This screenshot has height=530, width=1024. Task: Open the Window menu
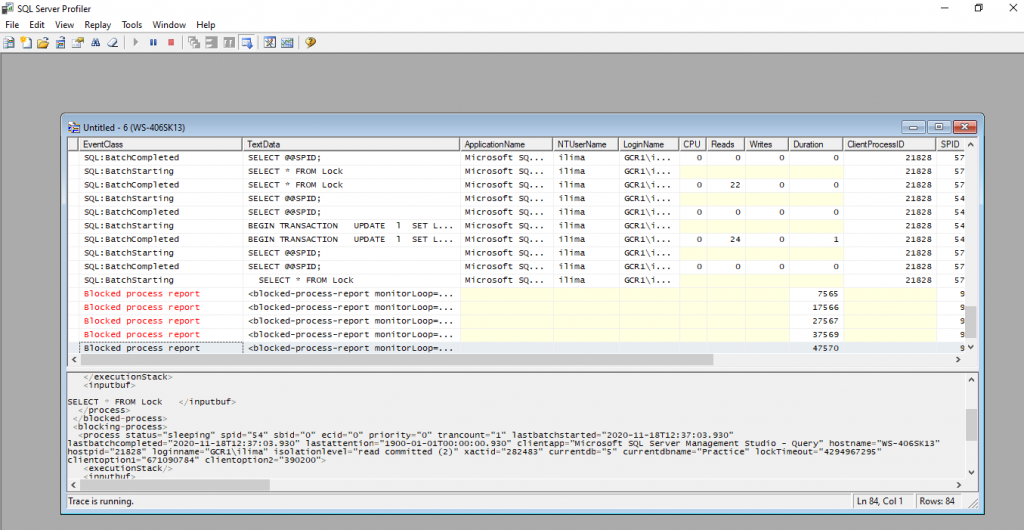(x=169, y=25)
